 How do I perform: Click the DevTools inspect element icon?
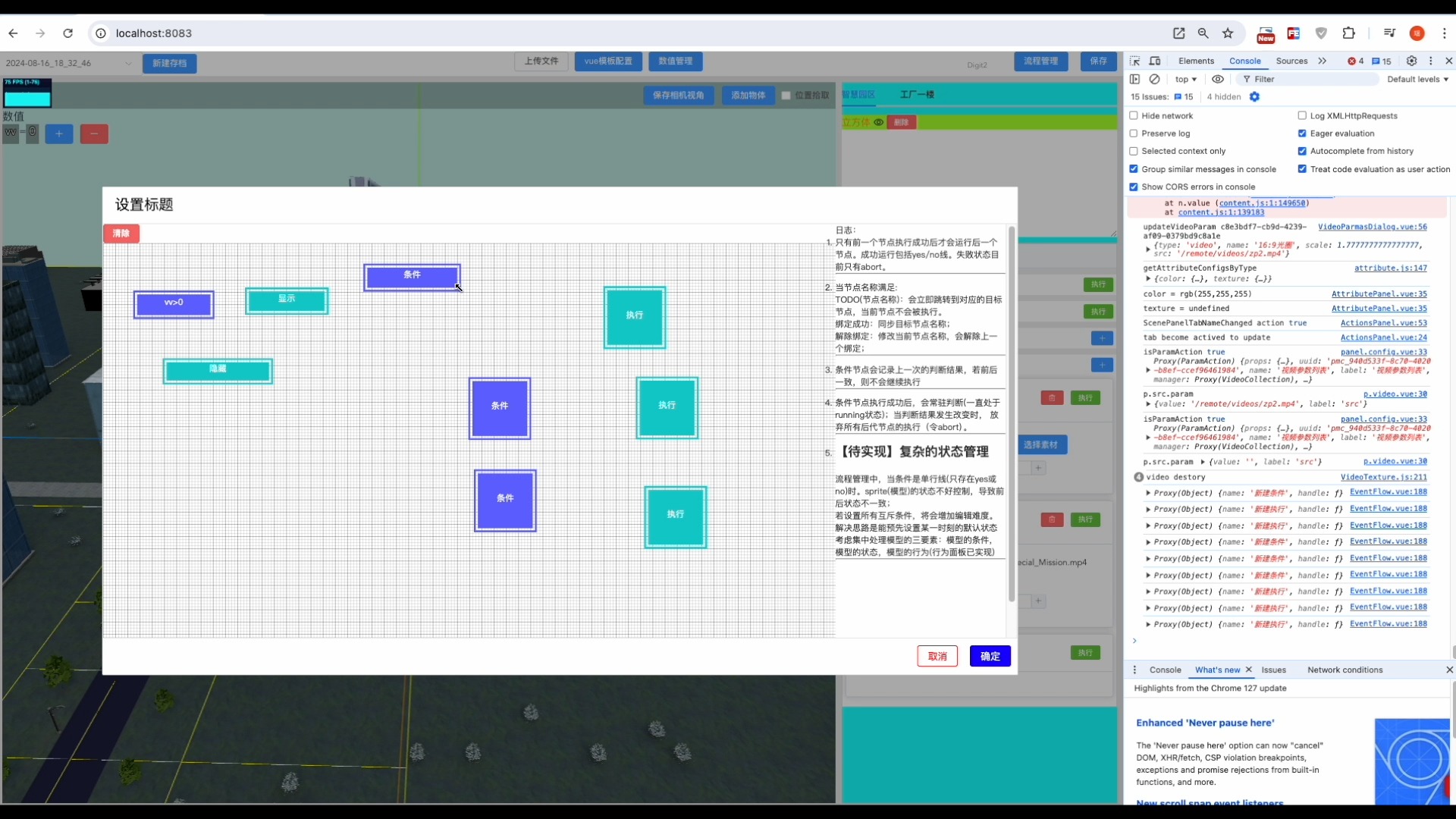tap(1134, 61)
